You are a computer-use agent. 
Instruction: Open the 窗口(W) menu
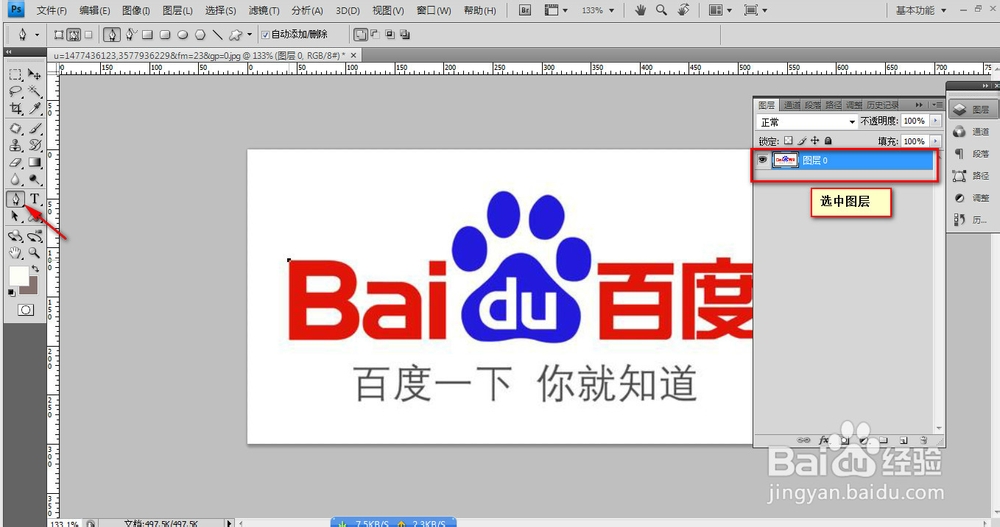pyautogui.click(x=434, y=10)
